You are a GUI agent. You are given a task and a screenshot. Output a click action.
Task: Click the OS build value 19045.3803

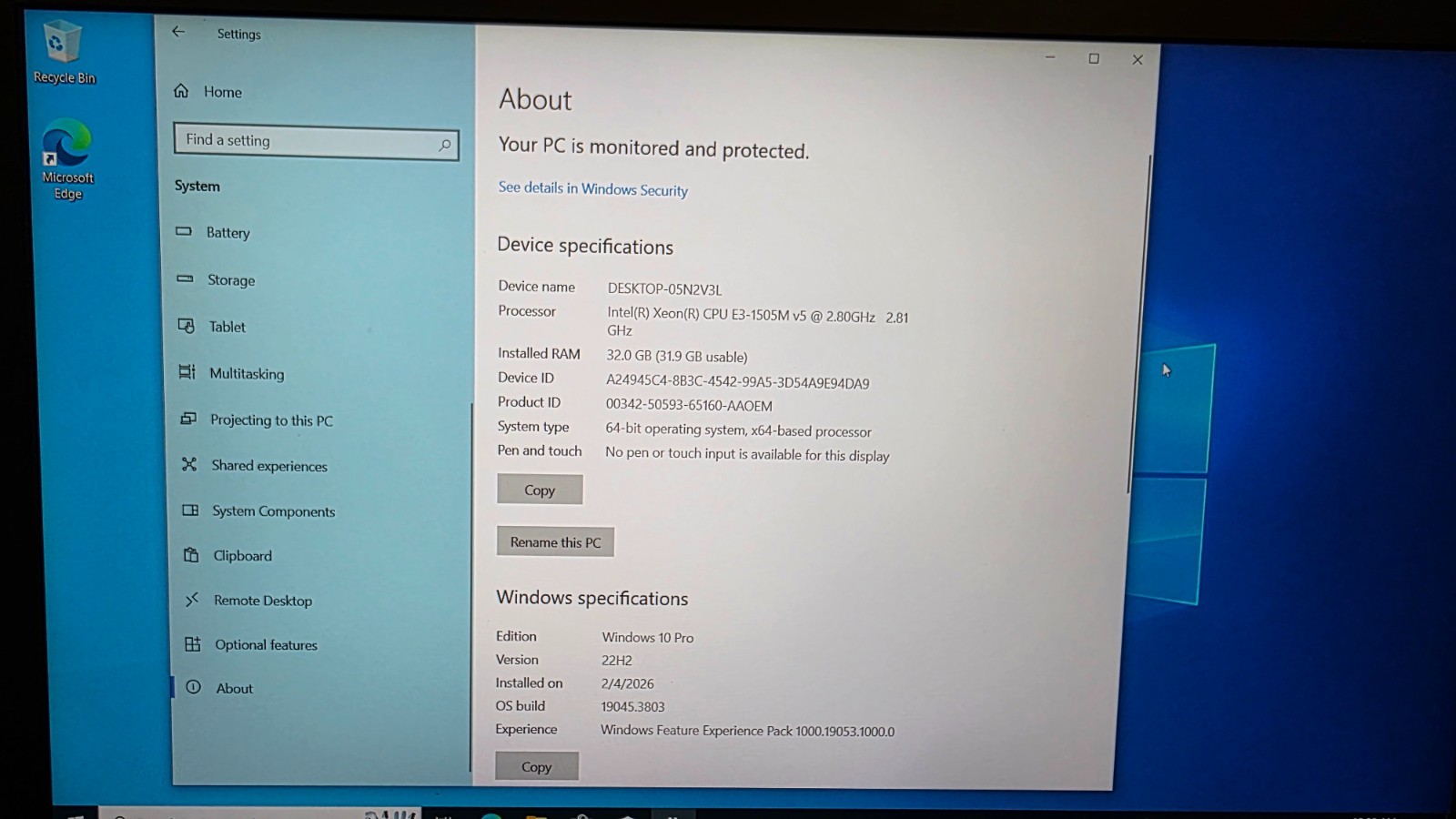[x=632, y=706]
